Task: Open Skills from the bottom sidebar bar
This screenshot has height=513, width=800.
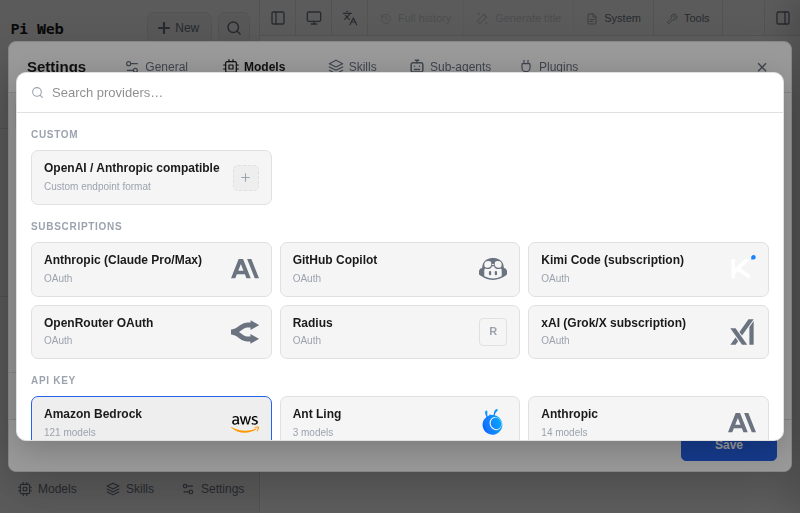Action: coord(130,488)
